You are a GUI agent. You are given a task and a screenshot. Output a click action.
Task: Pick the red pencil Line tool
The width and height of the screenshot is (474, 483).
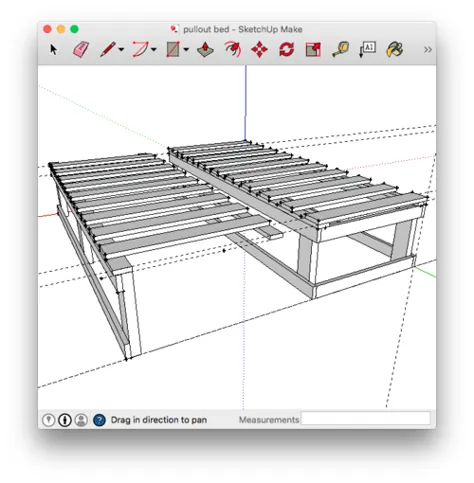[108, 49]
